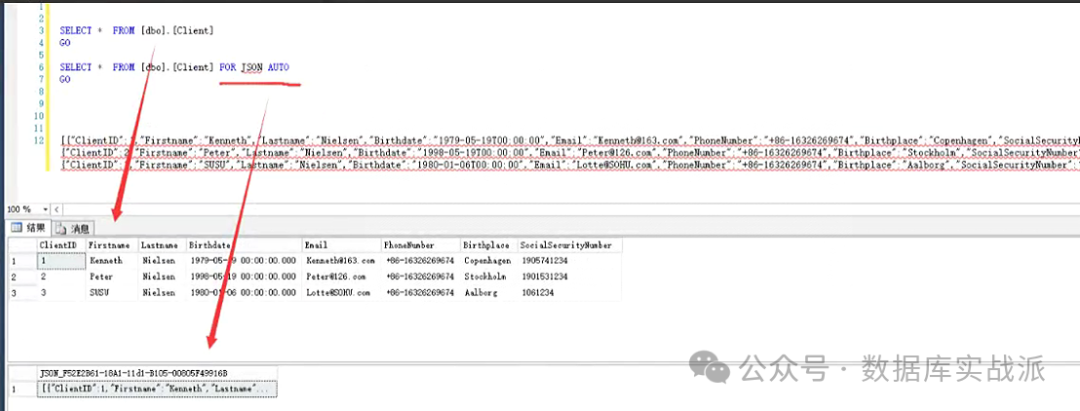1080x411 pixels.
Task: Select the Kenneth cell in Firstname column
Action: pos(106,260)
